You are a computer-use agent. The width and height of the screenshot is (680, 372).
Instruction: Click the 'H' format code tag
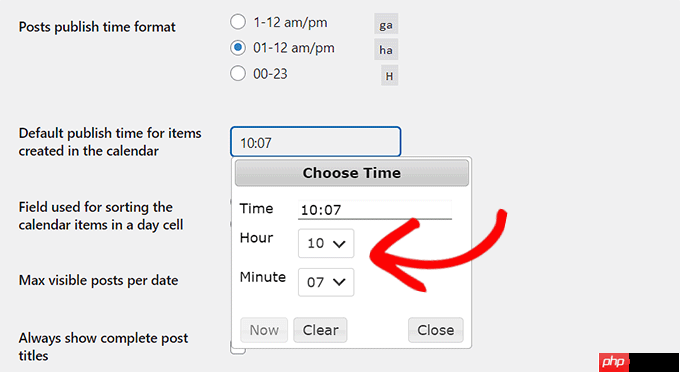coord(389,76)
